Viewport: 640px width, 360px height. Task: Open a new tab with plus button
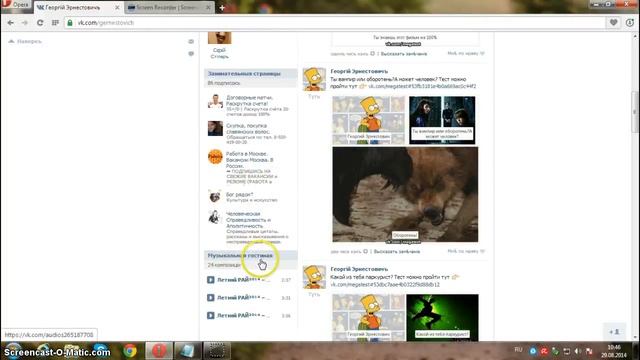tap(222, 7)
